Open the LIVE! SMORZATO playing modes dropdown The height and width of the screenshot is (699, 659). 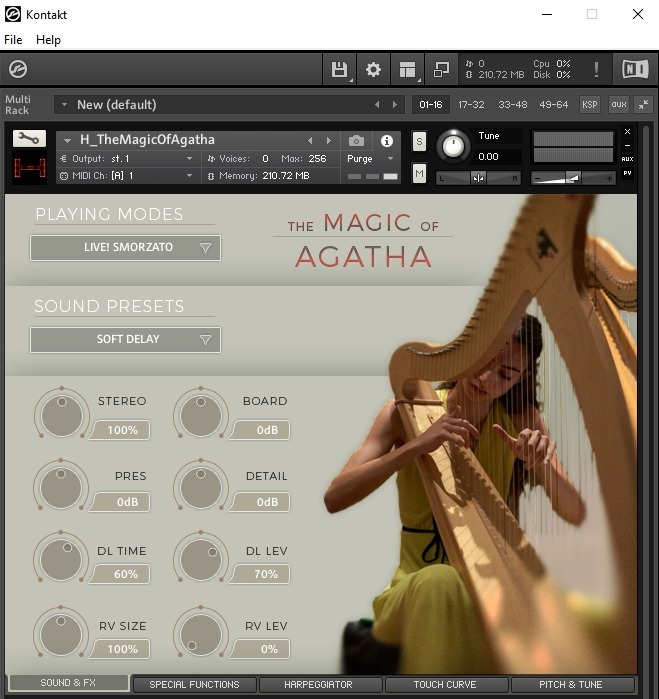pyautogui.click(x=125, y=247)
